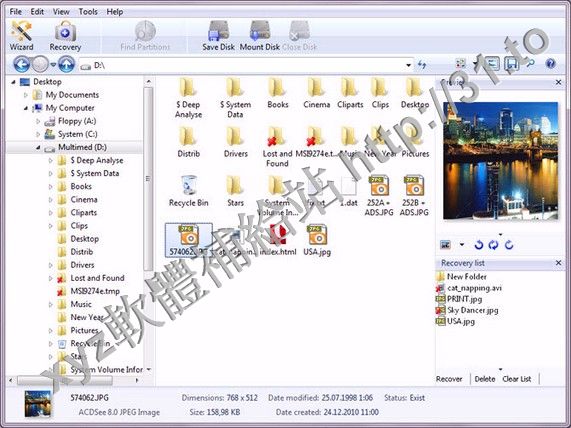Click the save floppy icon in the navigation bar
This screenshot has width=571, height=428.
point(511,64)
